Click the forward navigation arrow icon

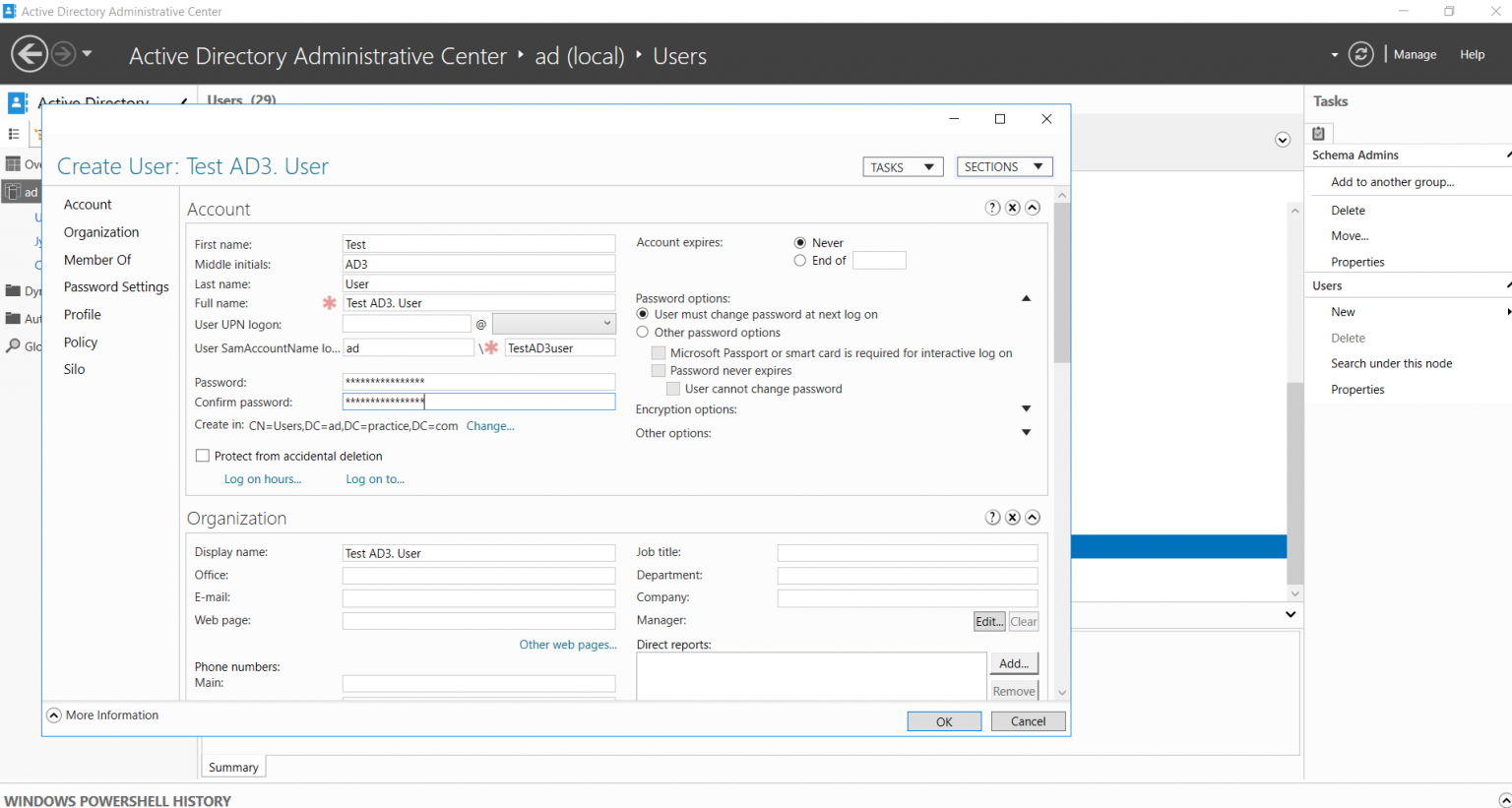pyautogui.click(x=63, y=54)
